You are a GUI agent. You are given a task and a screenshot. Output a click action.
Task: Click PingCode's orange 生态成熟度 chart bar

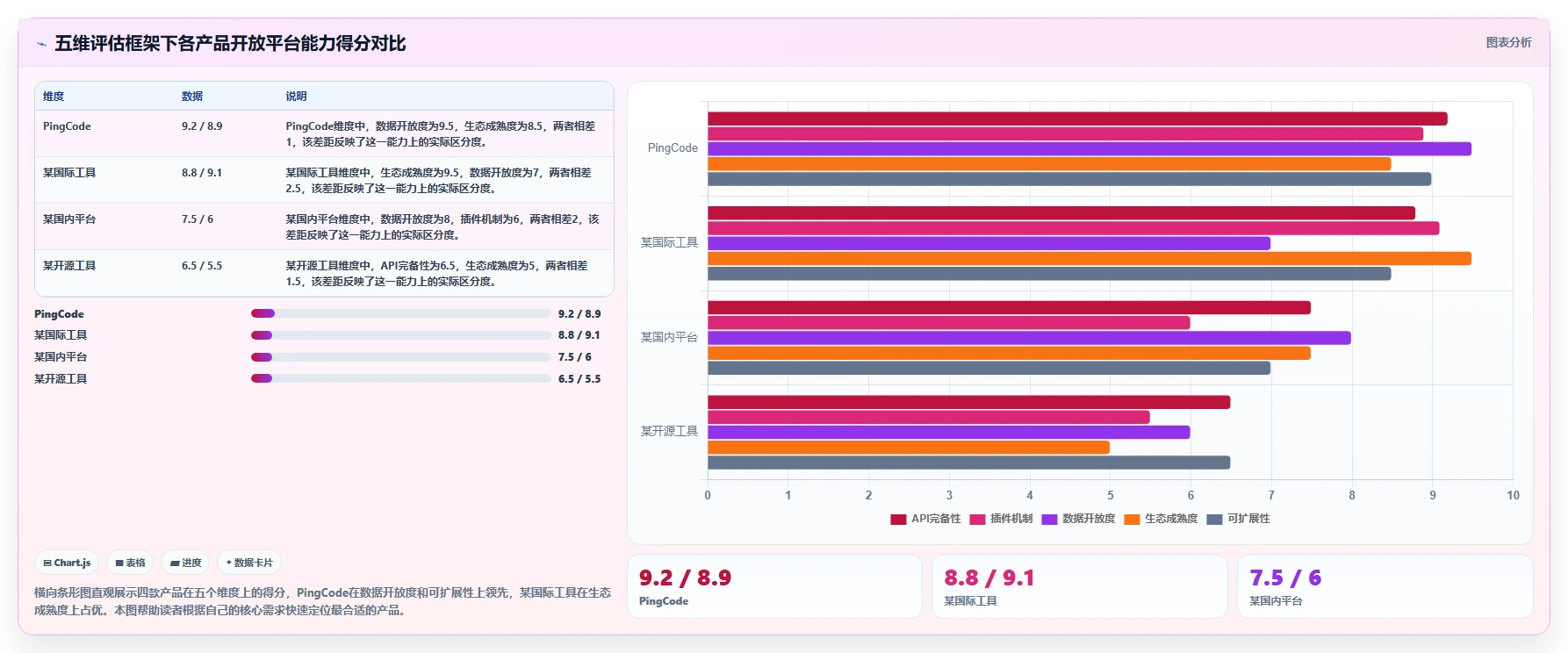click(x=1049, y=164)
